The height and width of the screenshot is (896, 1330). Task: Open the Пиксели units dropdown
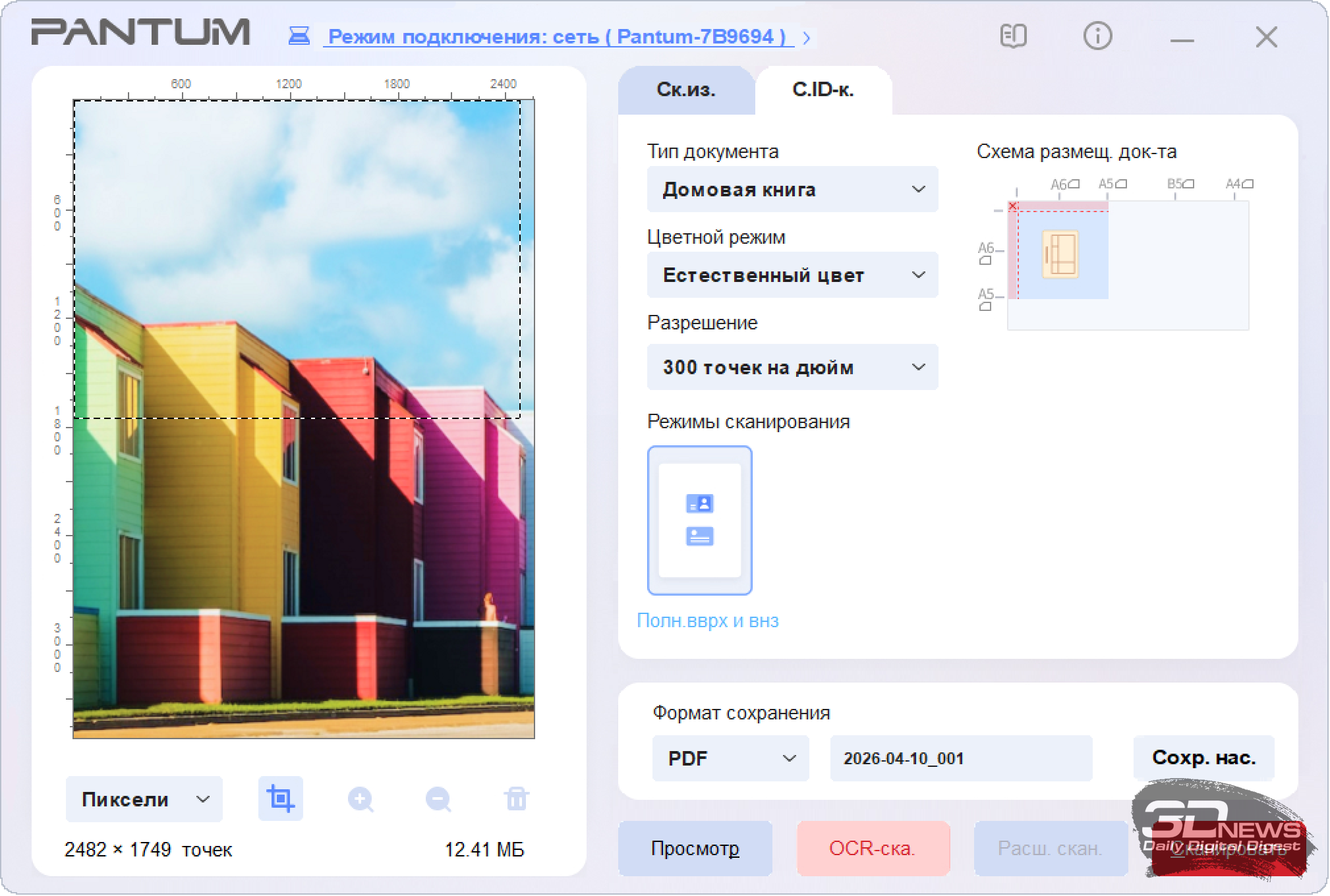[144, 799]
